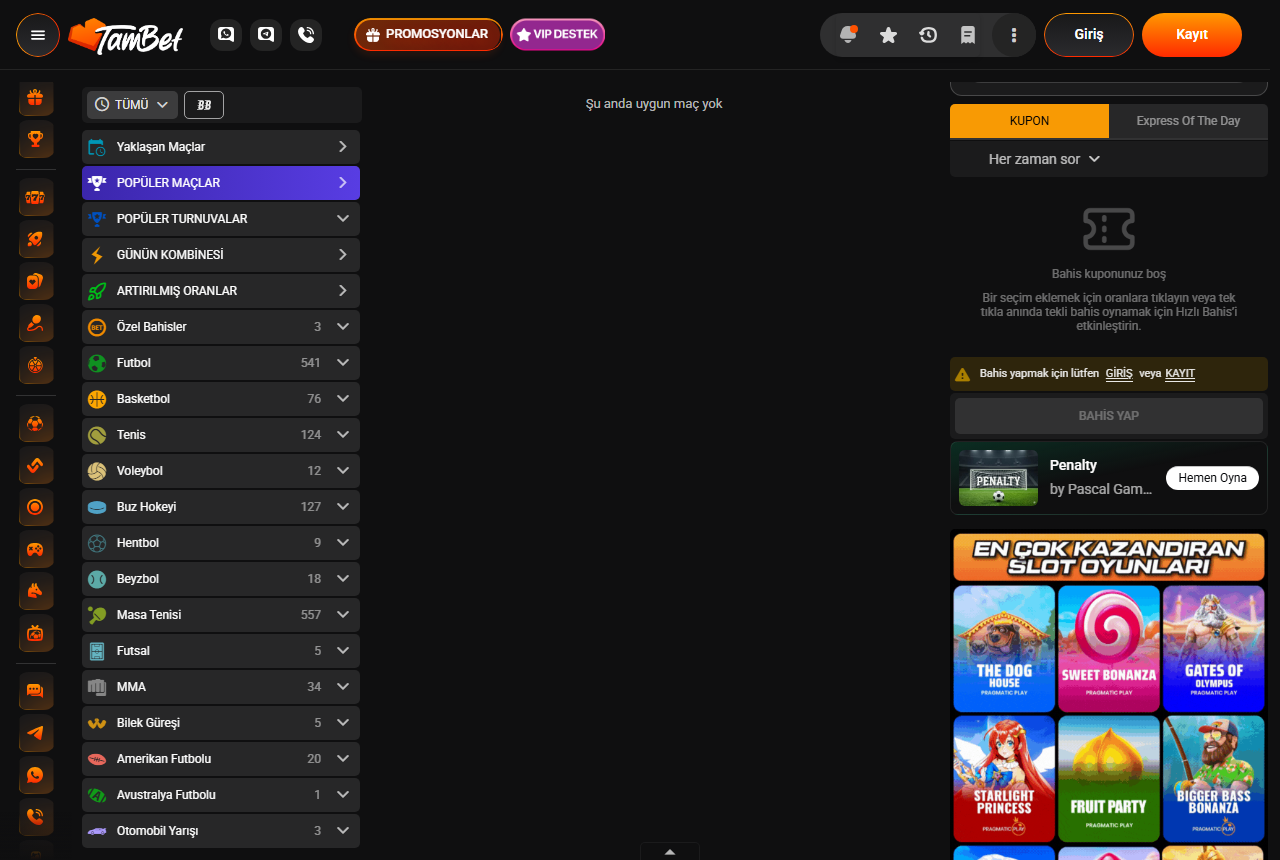Open Bigger Bass Bonanza slot thumbnail
This screenshot has height=860, width=1280.
click(1214, 778)
